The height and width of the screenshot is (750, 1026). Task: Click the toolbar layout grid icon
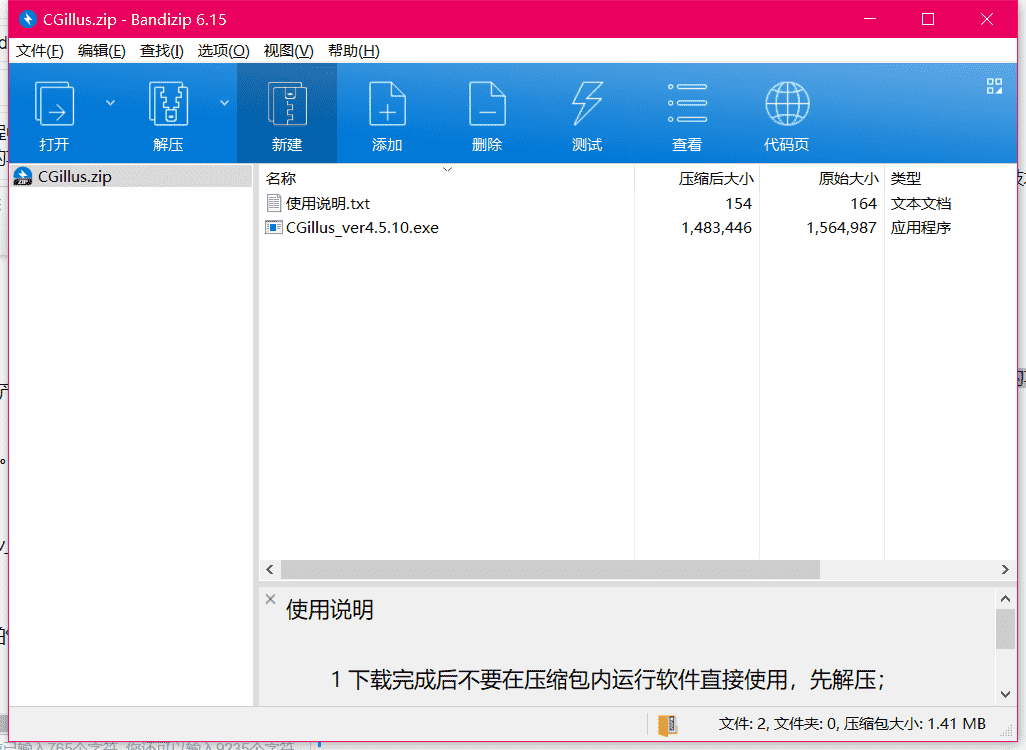[994, 86]
